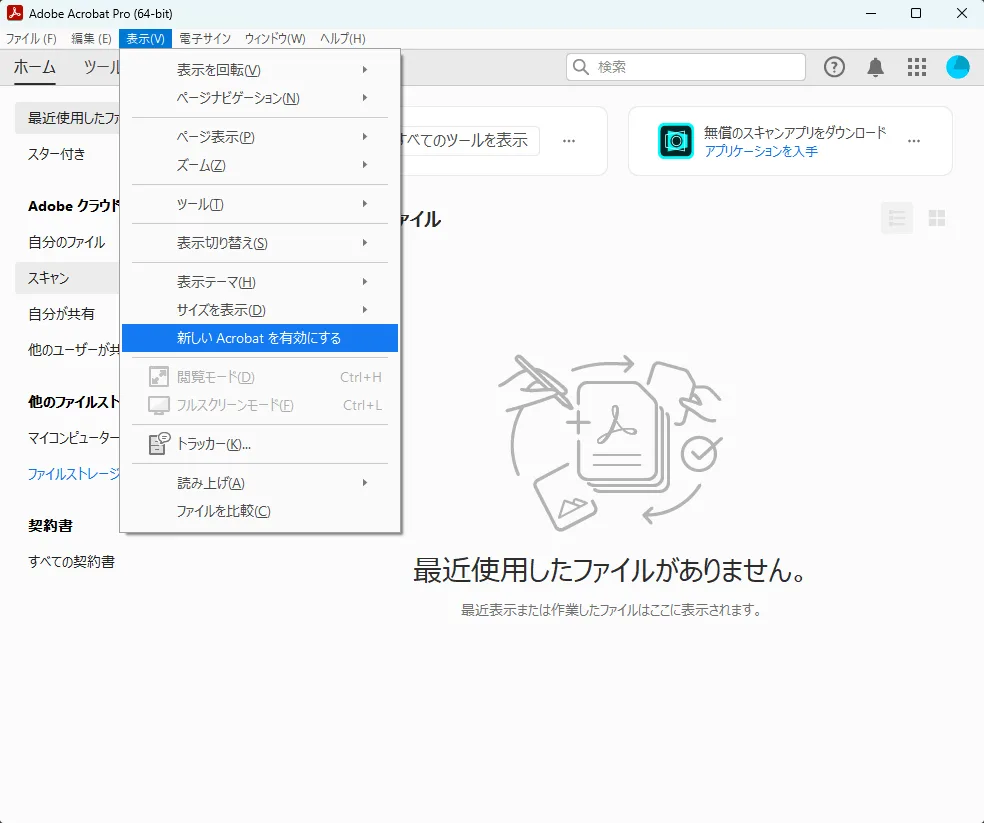Click the Adobe Acrobat title bar logo
Screen dimensions: 984x823
click(x=14, y=13)
